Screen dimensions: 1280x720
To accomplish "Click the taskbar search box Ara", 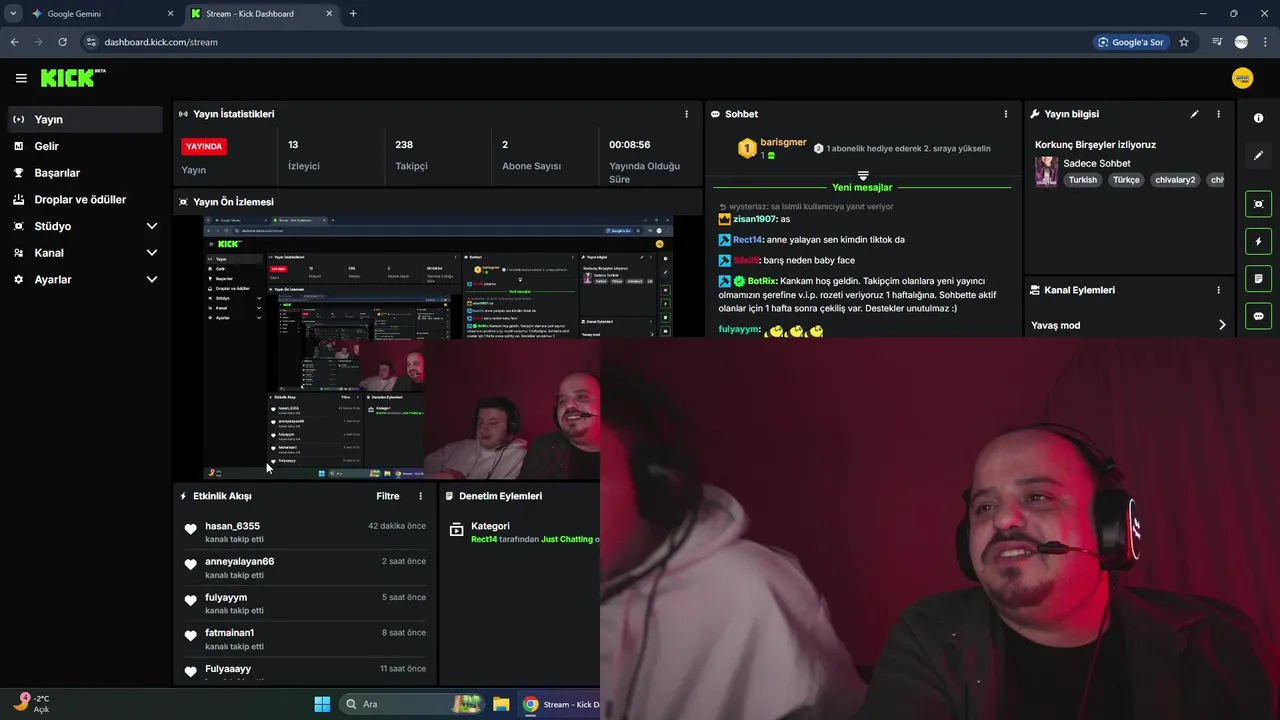I will (x=412, y=704).
